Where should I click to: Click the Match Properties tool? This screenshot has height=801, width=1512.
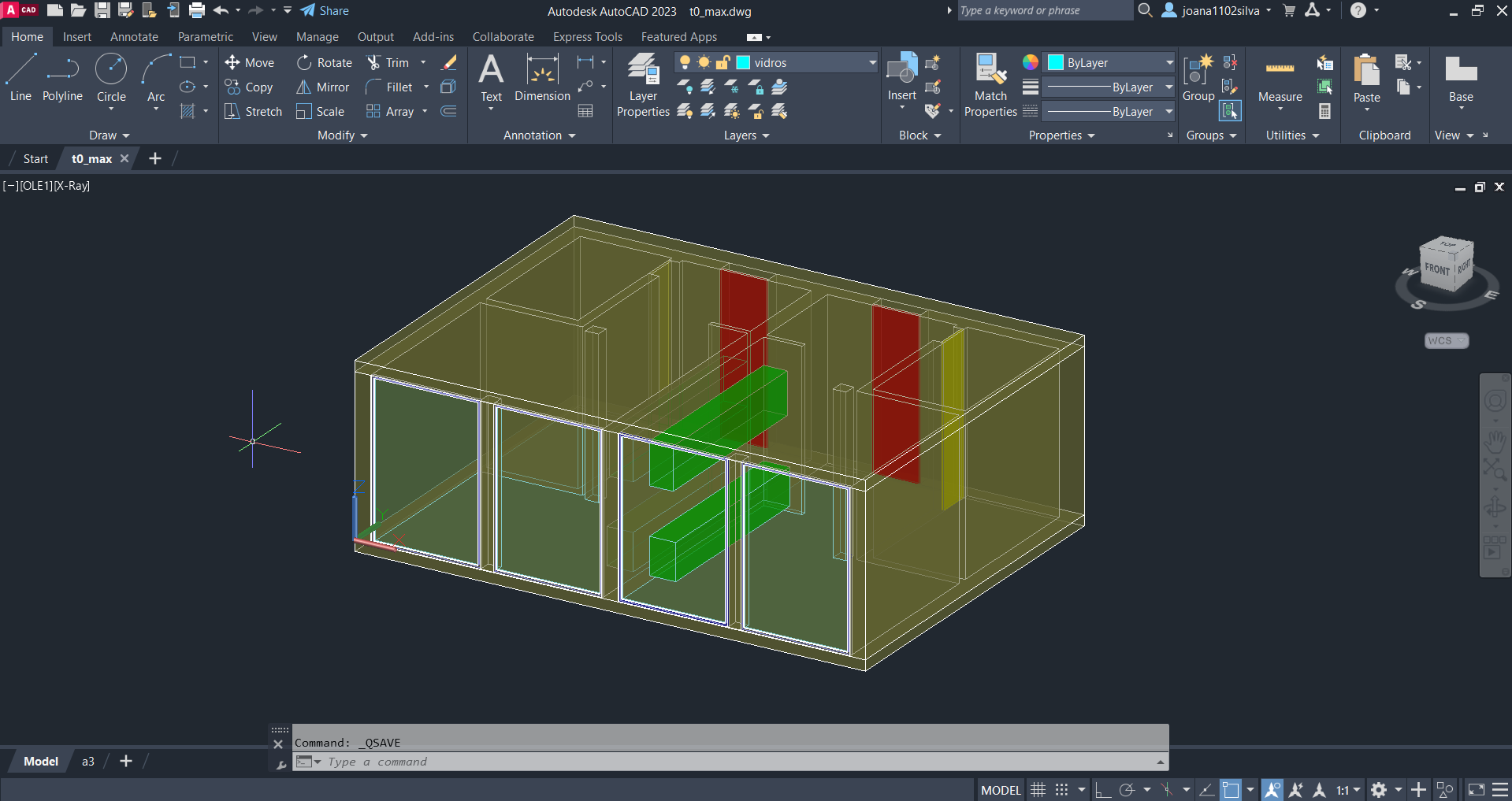point(990,85)
